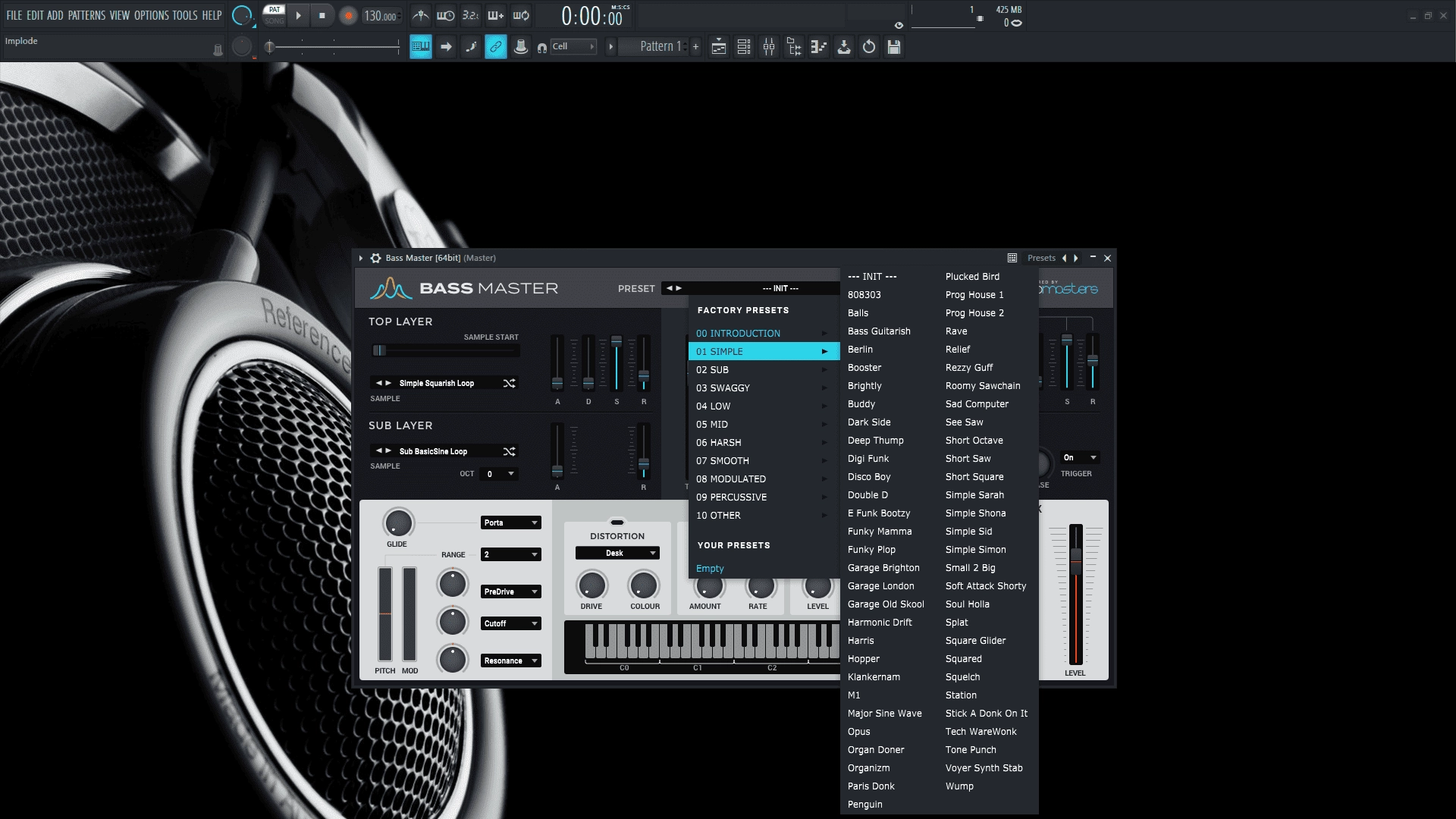The width and height of the screenshot is (1456, 819).
Task: Click the stamp icon in toolbar
Action: [x=521, y=47]
